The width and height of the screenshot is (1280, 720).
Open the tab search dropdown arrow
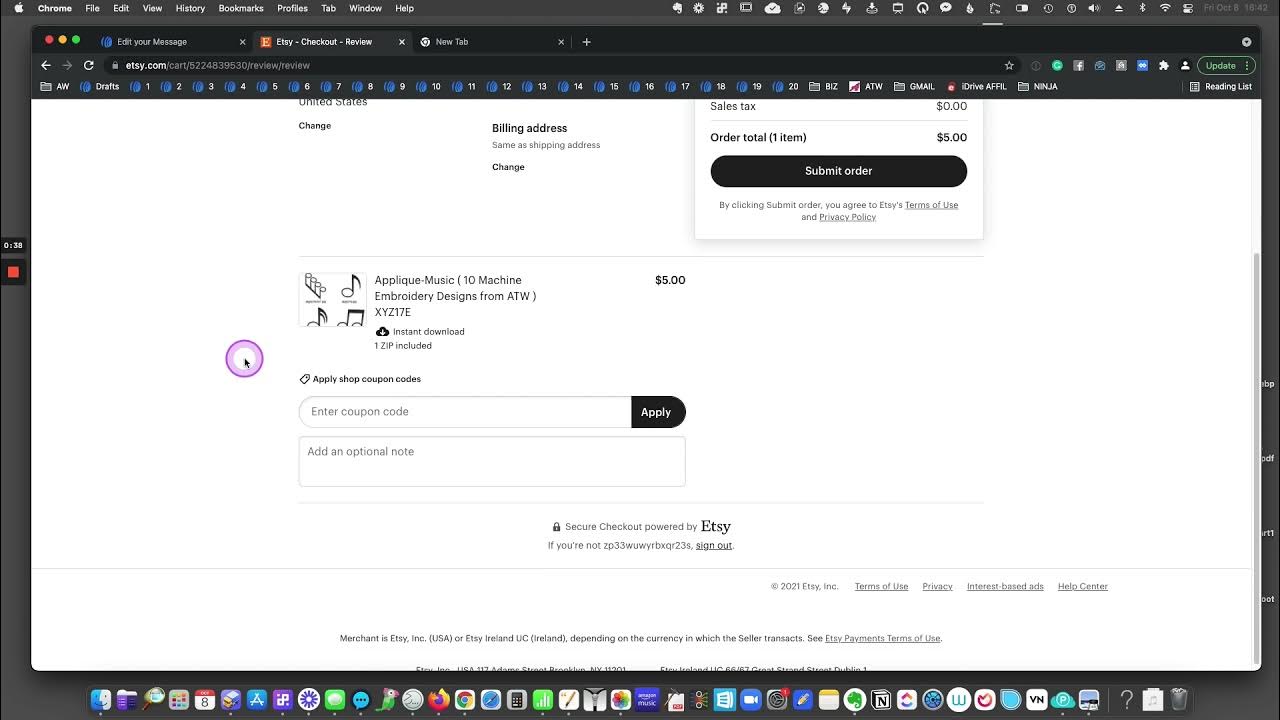1246,42
